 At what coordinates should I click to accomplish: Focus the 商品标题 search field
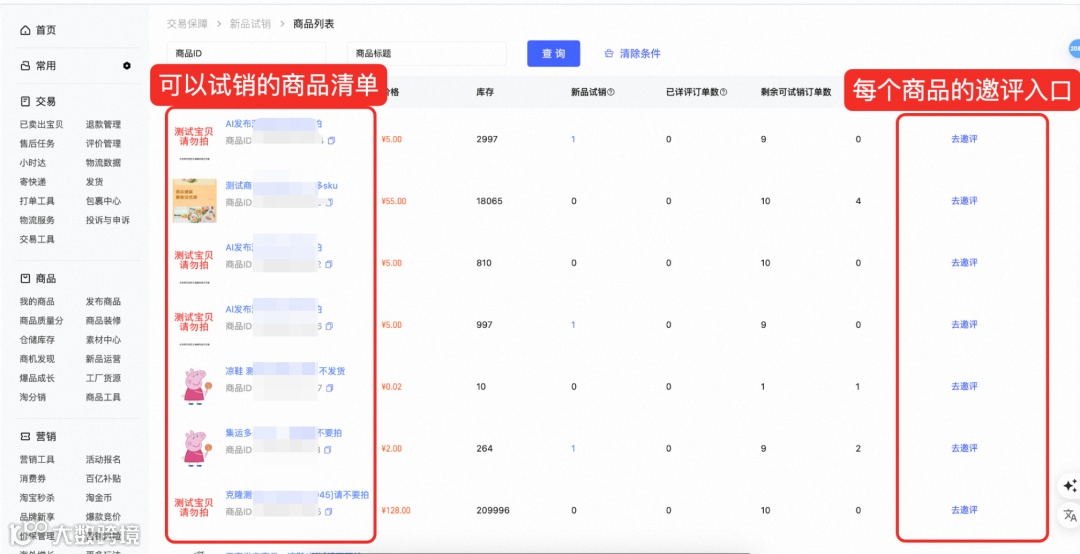(426, 53)
